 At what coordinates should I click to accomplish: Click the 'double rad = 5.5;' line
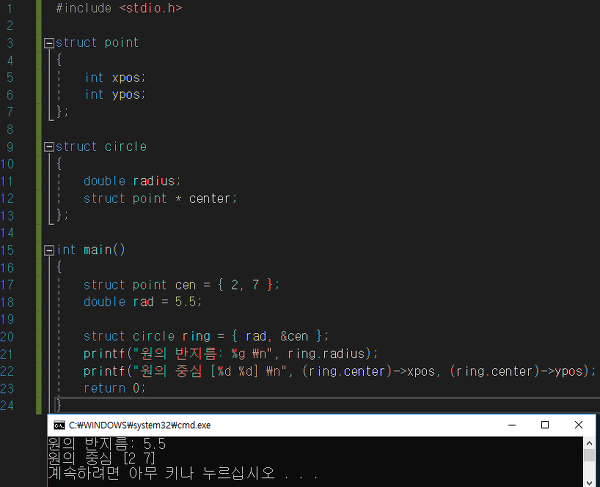point(142,302)
